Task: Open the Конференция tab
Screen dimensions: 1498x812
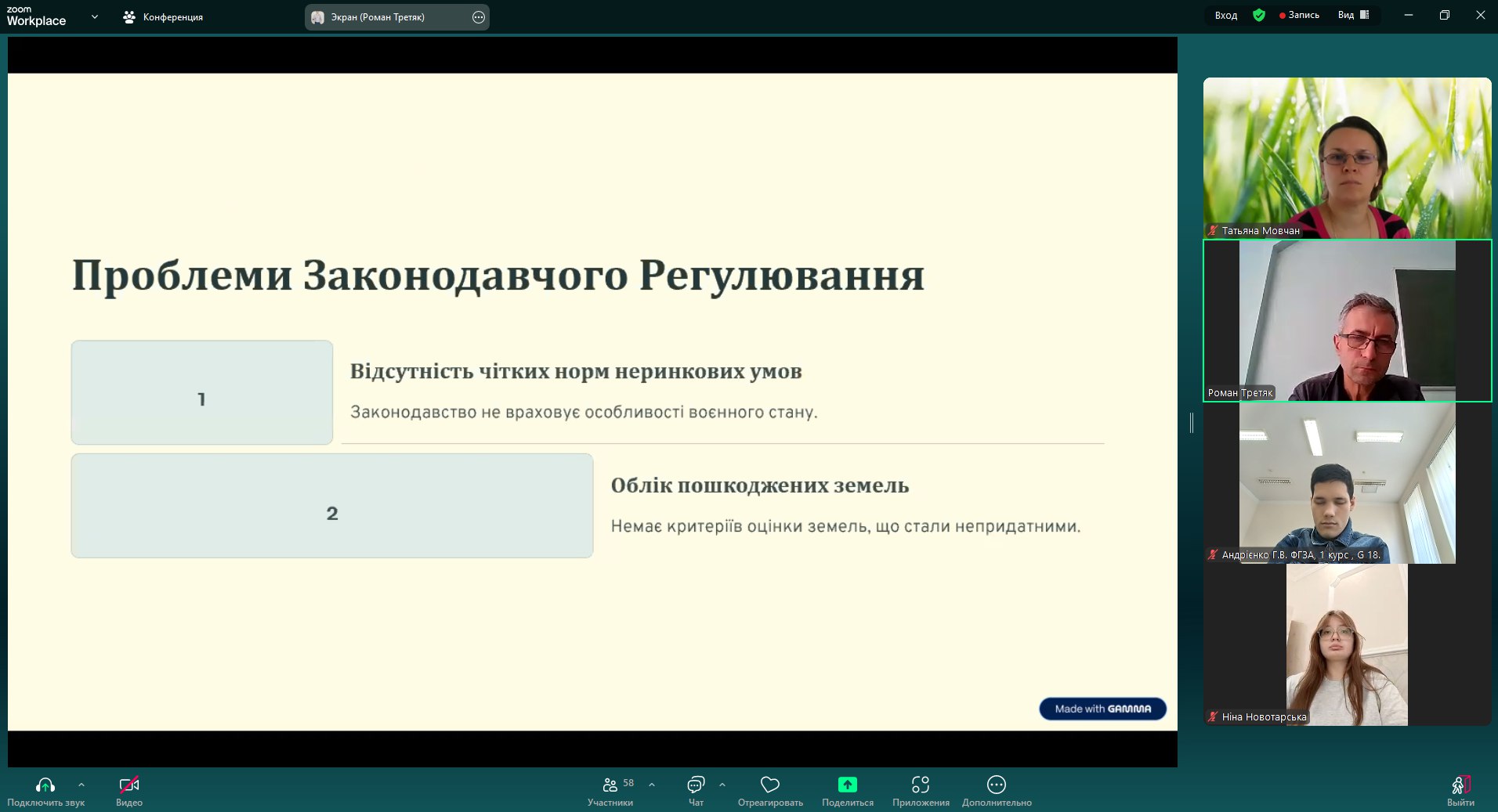Action: tap(164, 16)
